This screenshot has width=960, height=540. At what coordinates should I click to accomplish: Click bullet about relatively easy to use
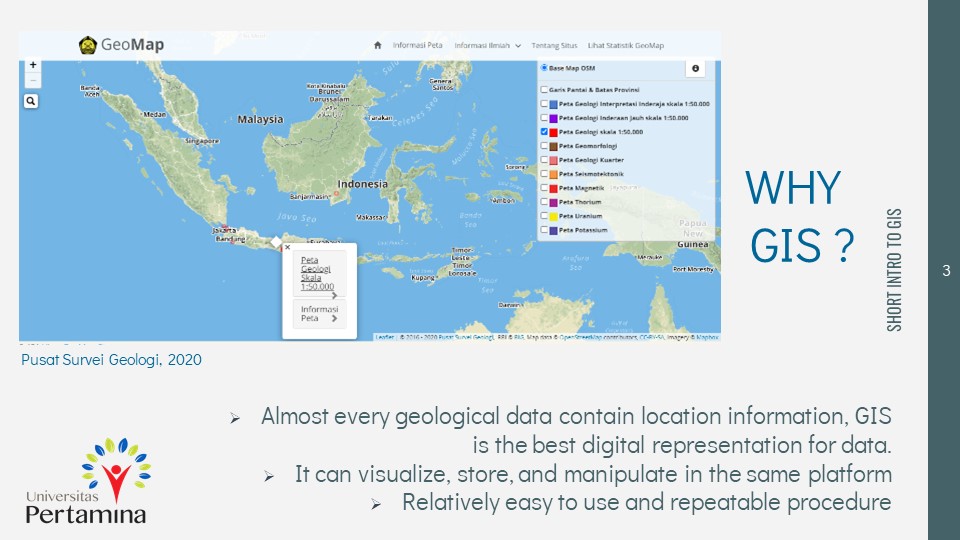(646, 502)
